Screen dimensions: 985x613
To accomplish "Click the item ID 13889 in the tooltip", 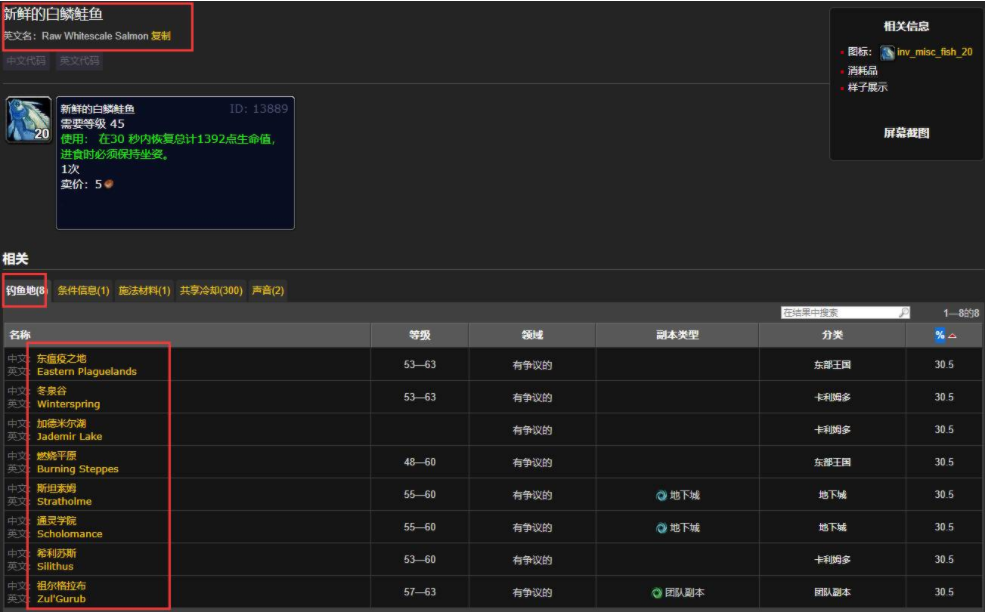I will [x=259, y=109].
